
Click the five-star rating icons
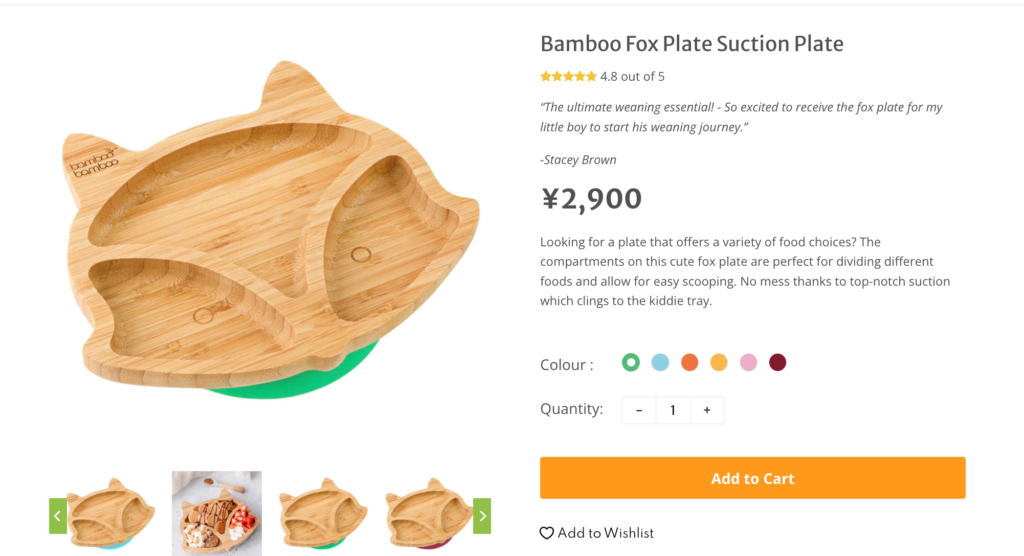[568, 77]
